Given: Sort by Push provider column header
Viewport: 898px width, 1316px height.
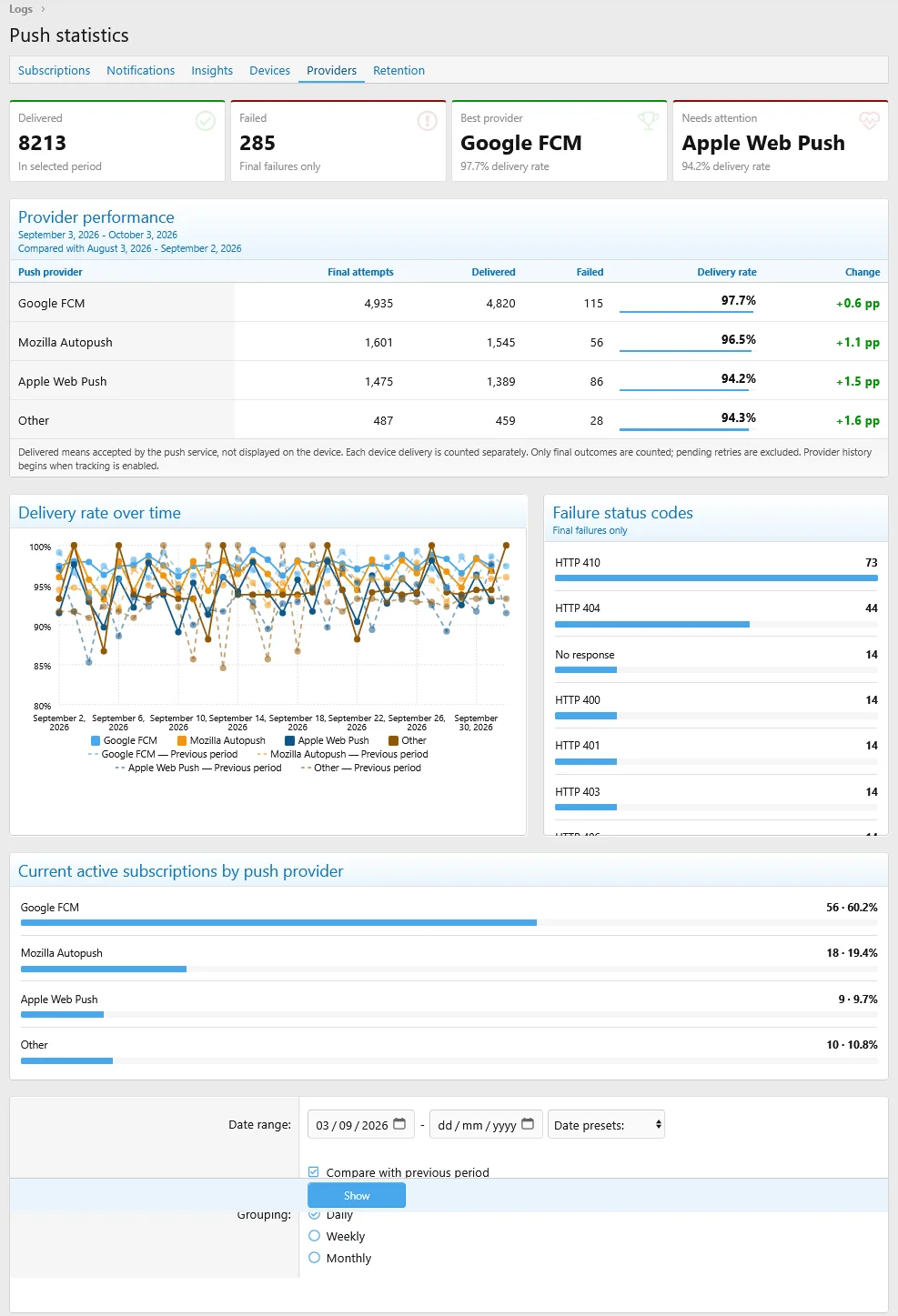Looking at the screenshot, I should (50, 272).
